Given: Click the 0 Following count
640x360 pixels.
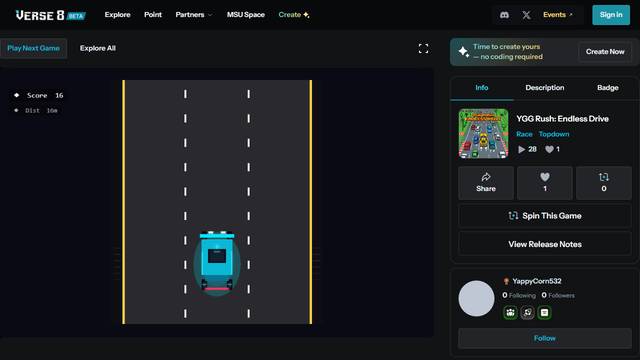Looking at the screenshot, I should [519, 295].
